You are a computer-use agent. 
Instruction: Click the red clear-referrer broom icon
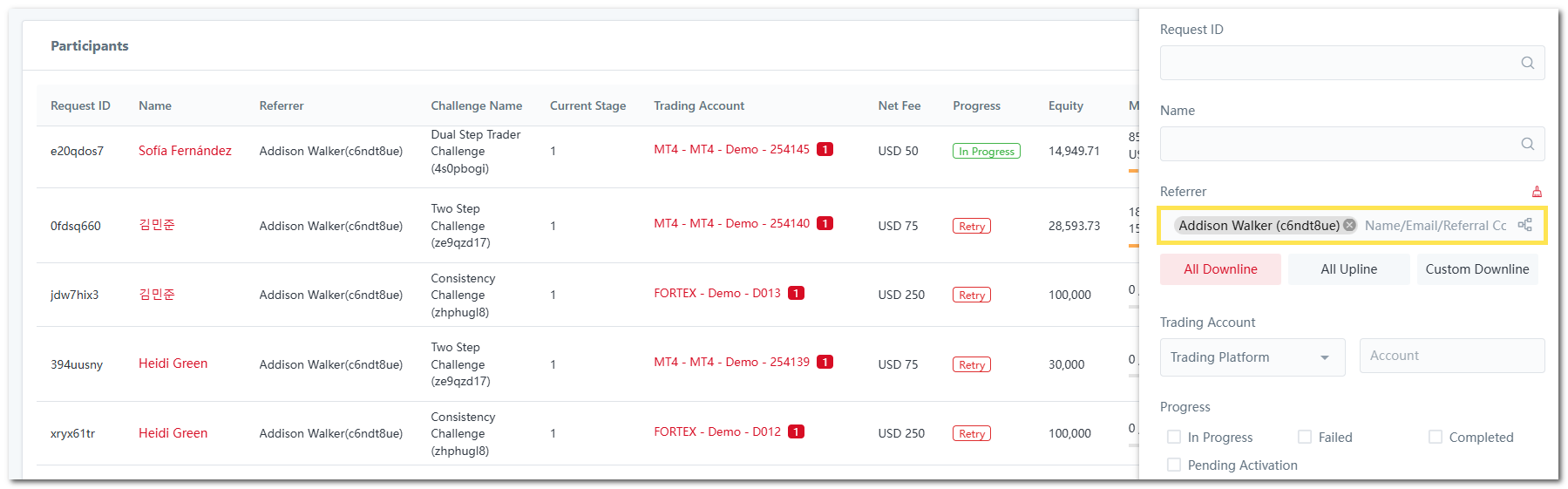pyautogui.click(x=1537, y=192)
